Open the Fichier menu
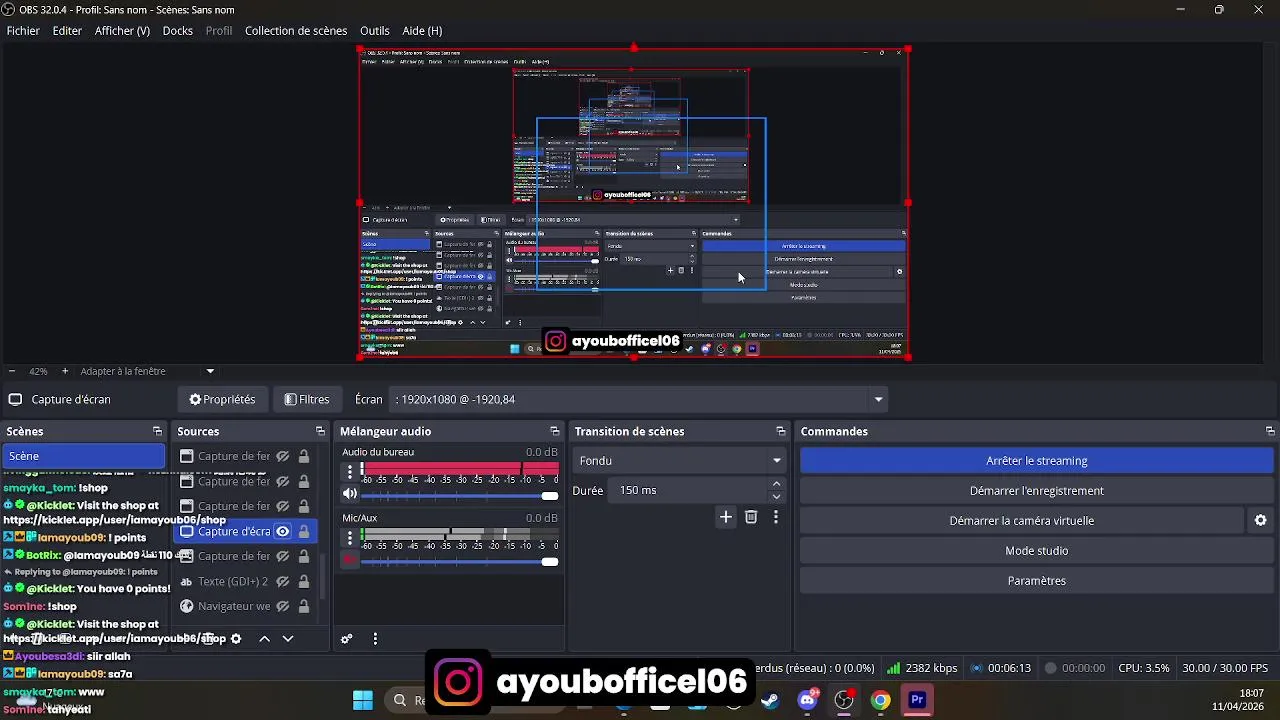Screen dimensions: 1280x720 coord(23,31)
